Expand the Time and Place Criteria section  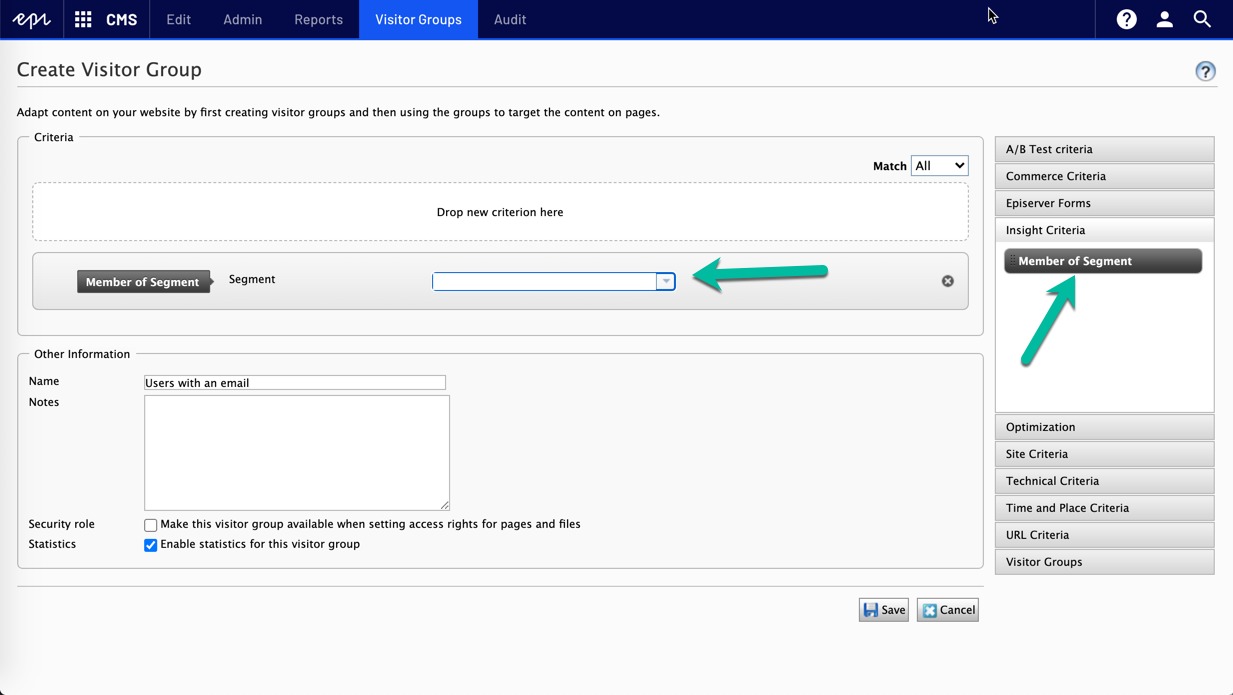[1104, 508]
